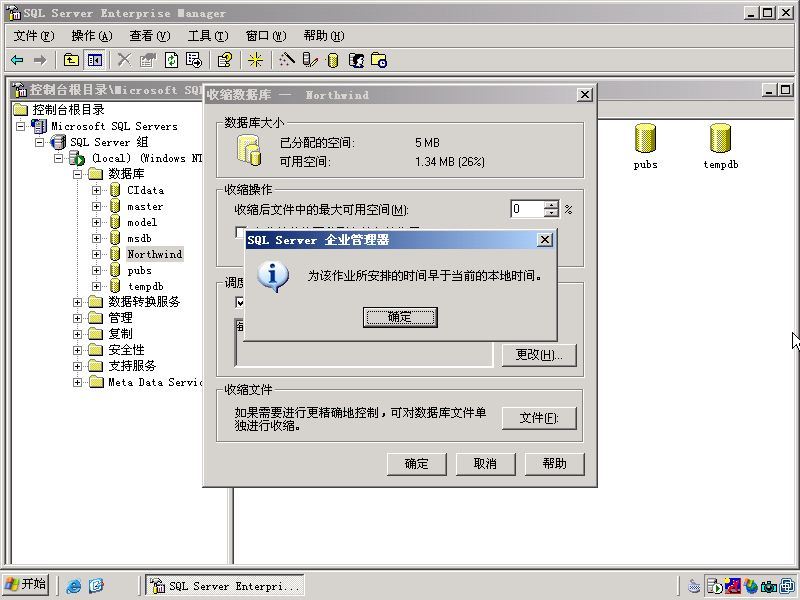
Task: Select the 支持服务 folder in tree
Action: [x=132, y=366]
